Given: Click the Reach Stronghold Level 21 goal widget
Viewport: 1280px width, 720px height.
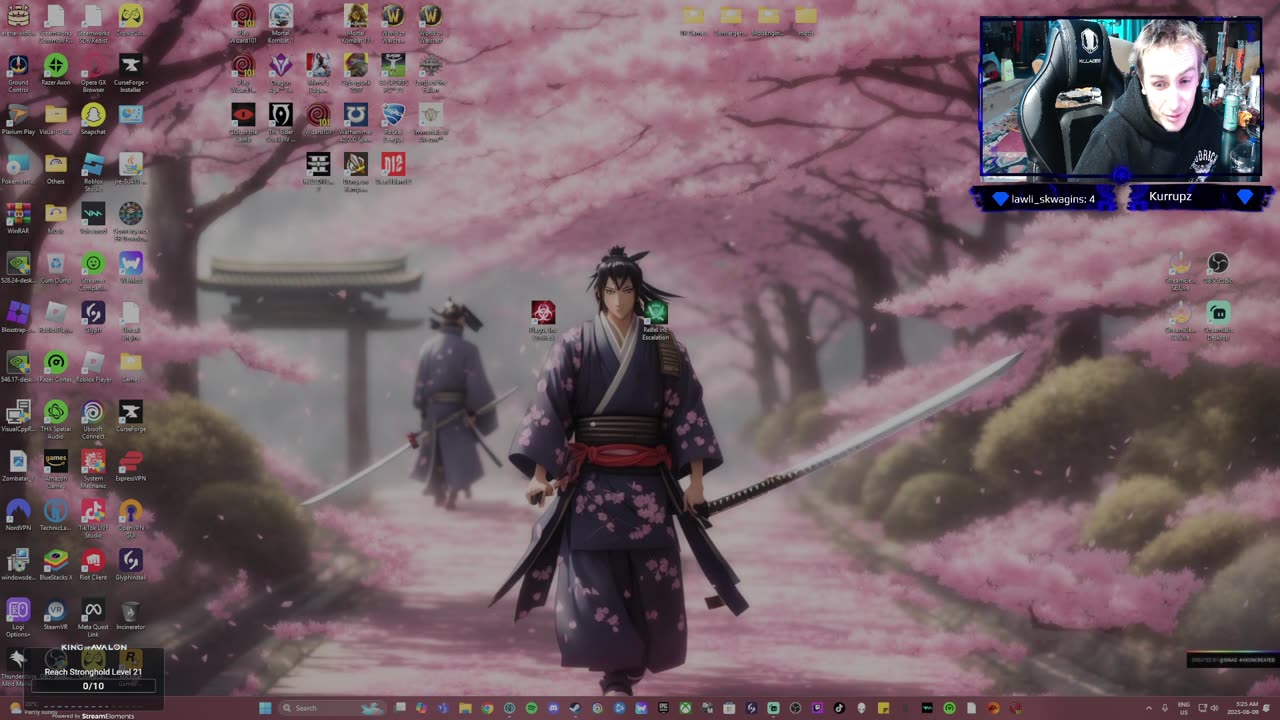Looking at the screenshot, I should coord(93,672).
